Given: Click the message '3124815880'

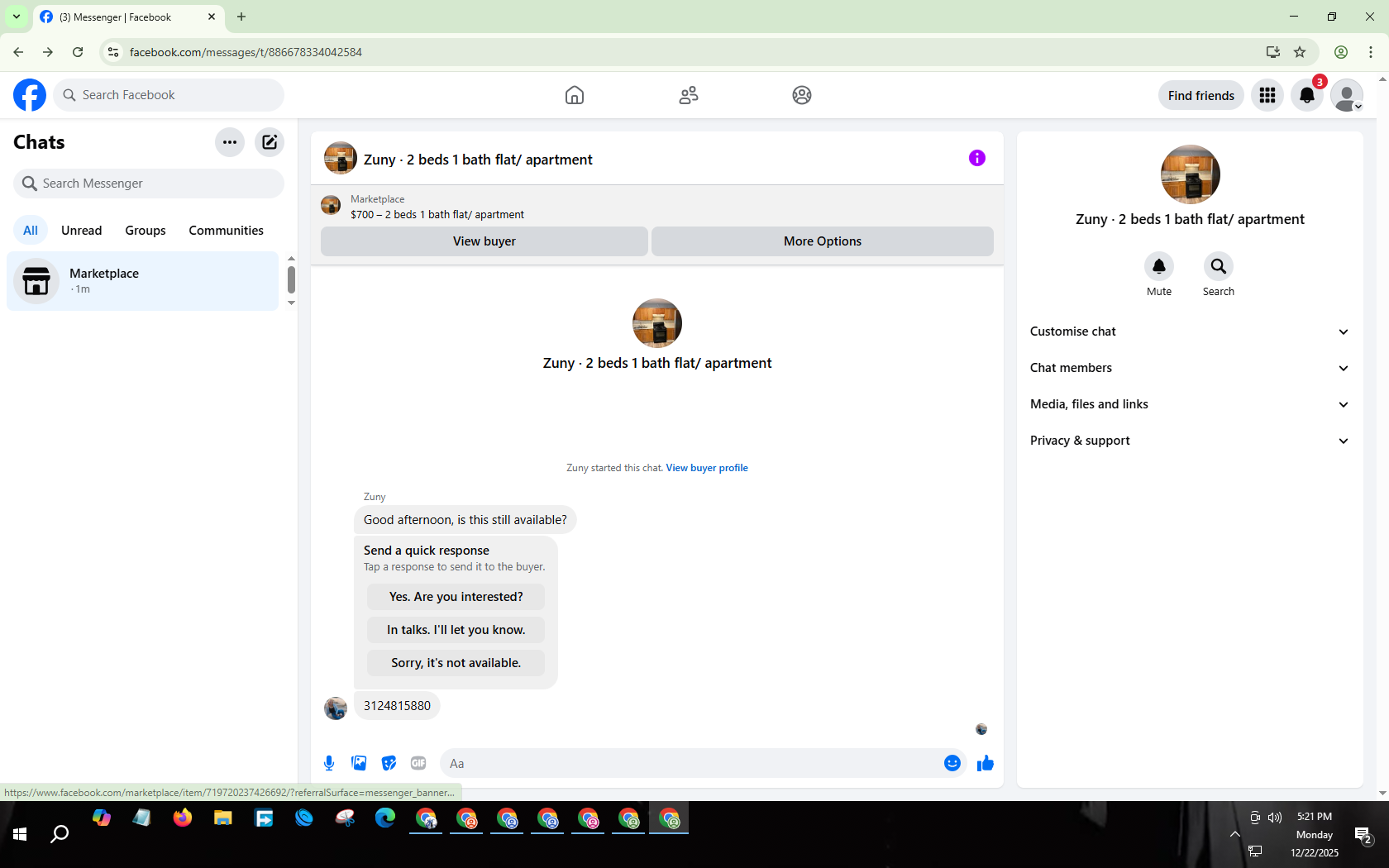Looking at the screenshot, I should coord(398,706).
